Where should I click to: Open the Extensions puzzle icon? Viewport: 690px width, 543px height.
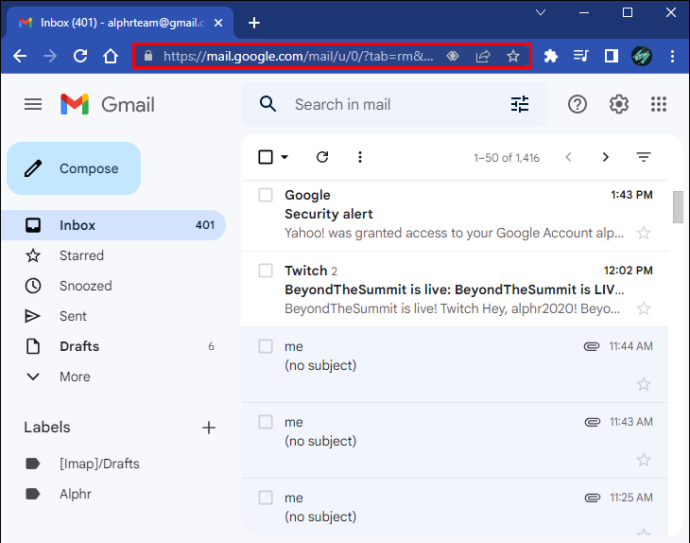[551, 56]
